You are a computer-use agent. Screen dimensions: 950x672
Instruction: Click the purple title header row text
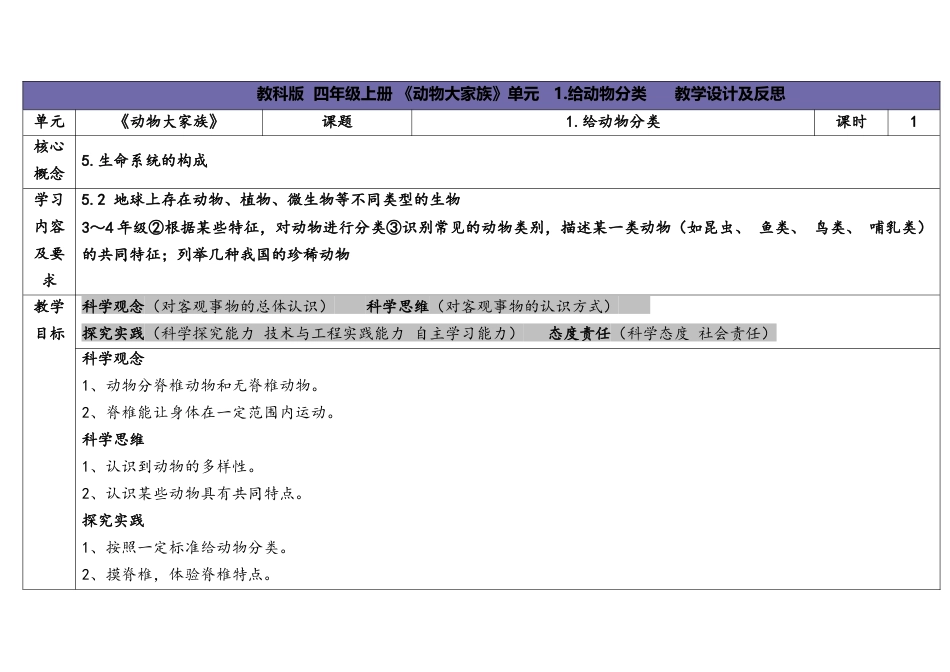[x=520, y=94]
